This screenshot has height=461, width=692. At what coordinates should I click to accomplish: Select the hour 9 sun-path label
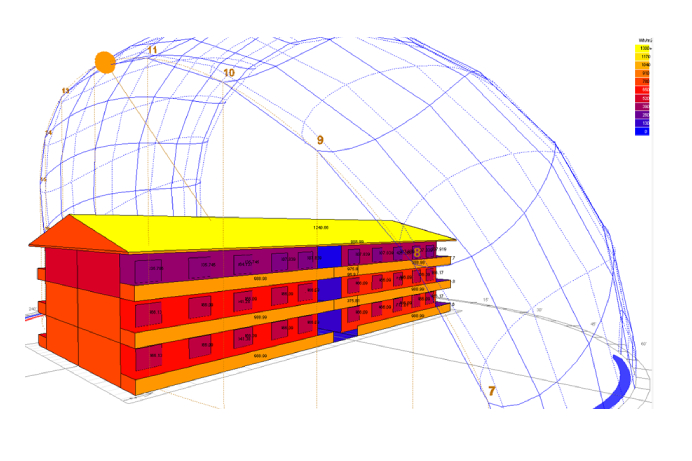[320, 141]
